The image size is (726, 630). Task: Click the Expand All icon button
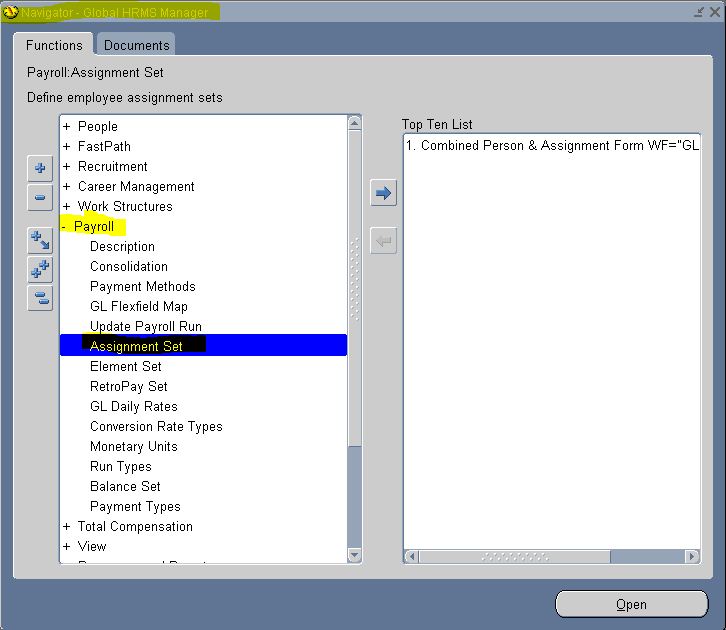40,269
